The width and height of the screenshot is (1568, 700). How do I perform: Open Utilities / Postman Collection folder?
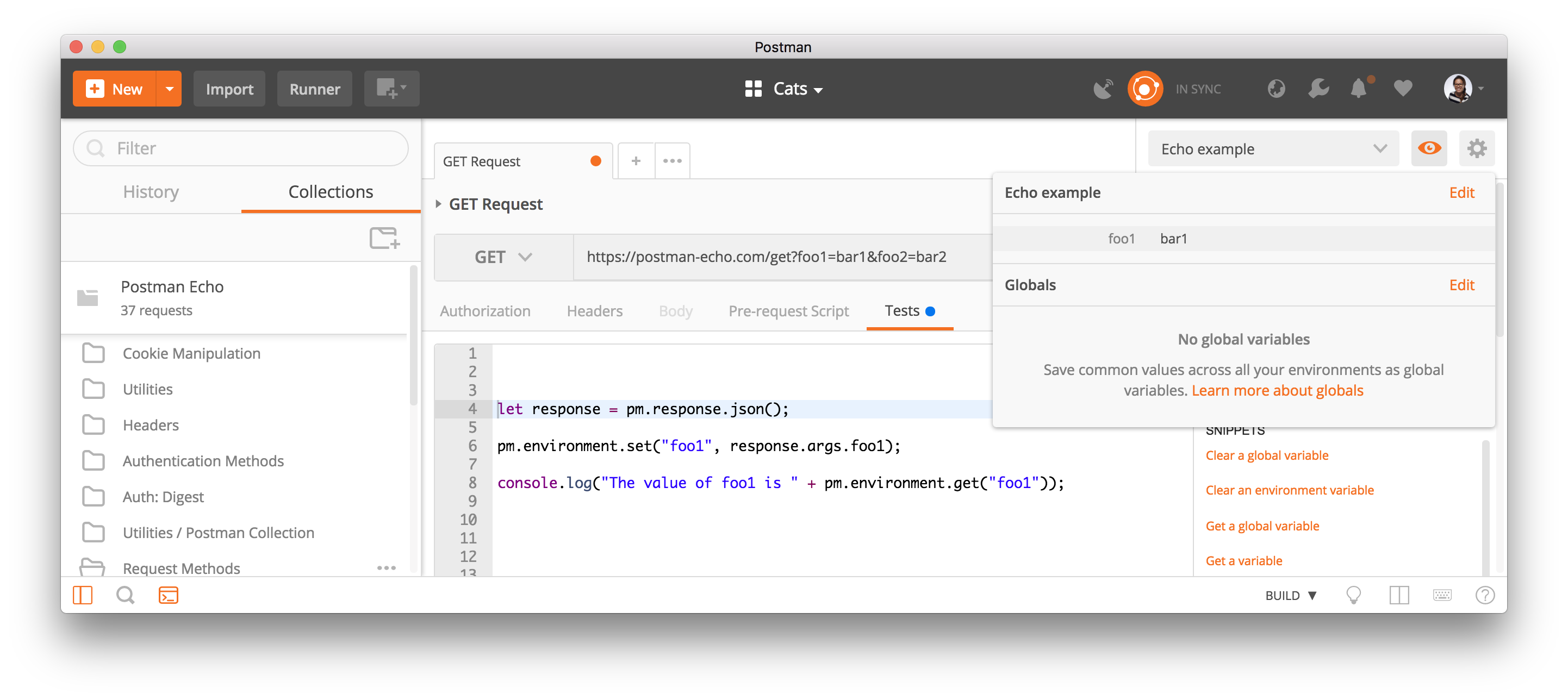click(234, 533)
